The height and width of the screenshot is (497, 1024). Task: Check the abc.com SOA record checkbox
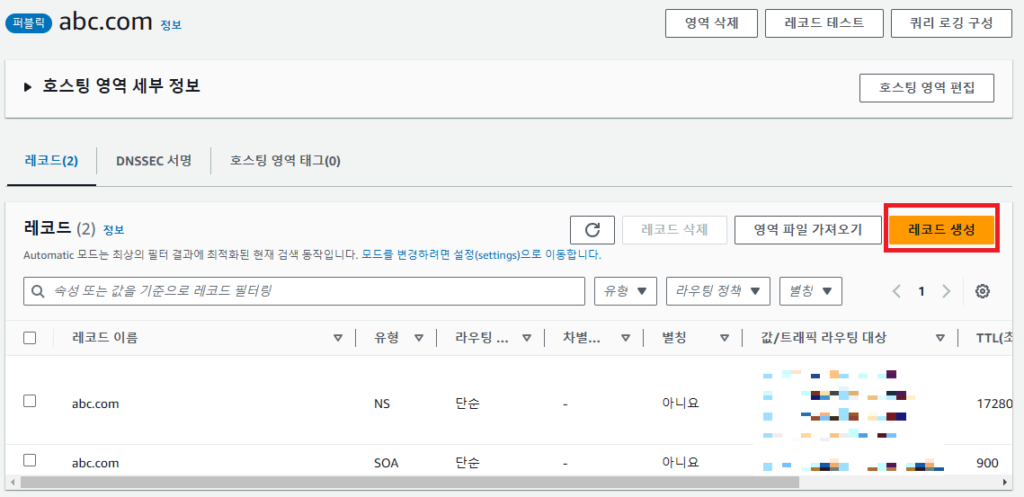(29, 460)
